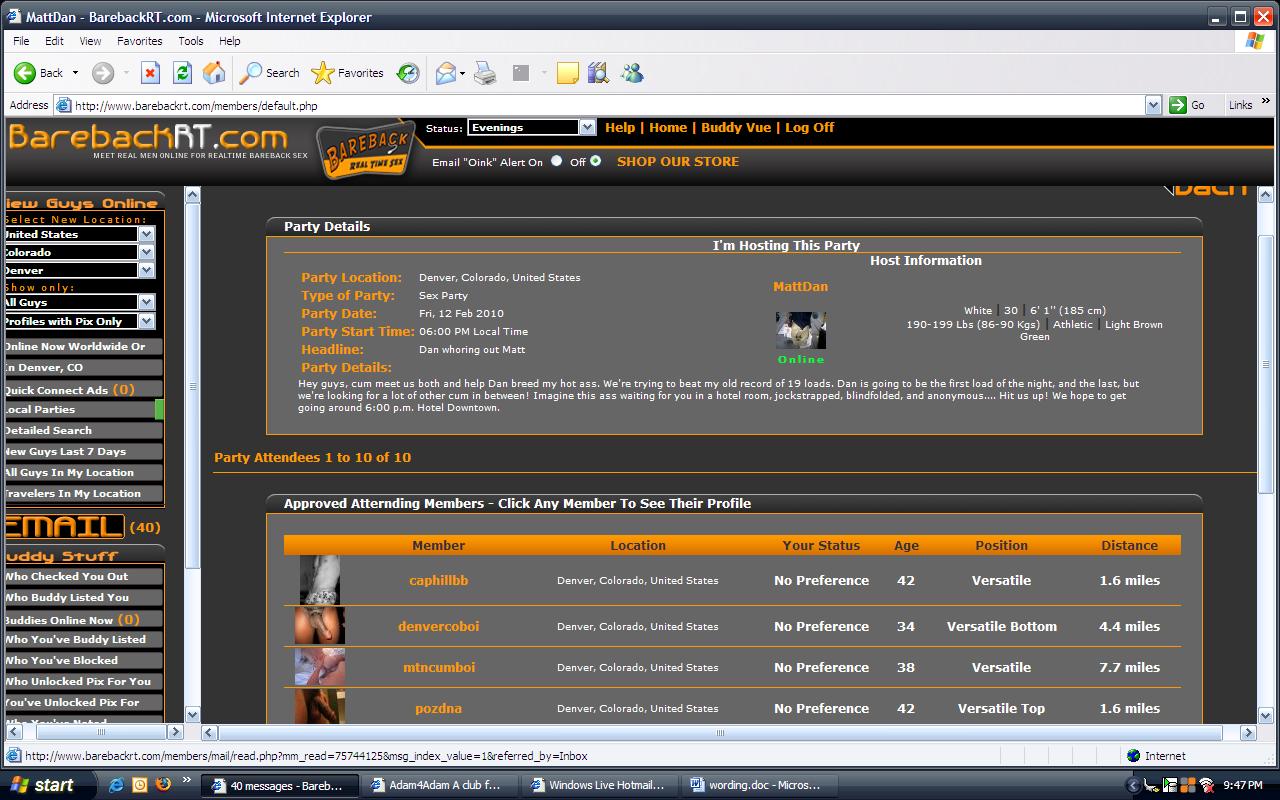The image size is (1280, 800).
Task: Expand the Denver city dropdown
Action: 78,270
